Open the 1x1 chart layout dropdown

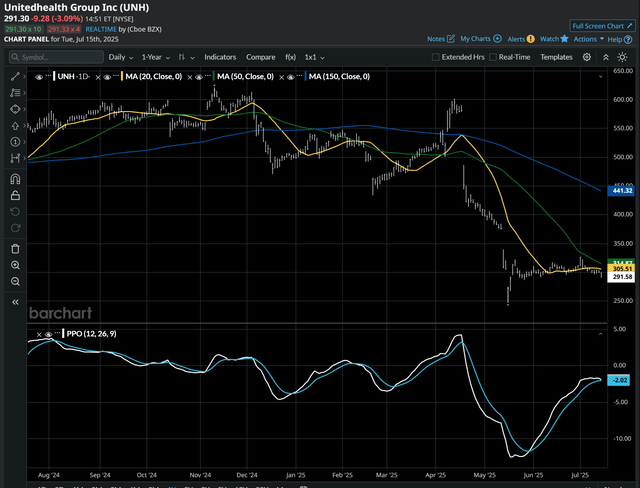314,57
